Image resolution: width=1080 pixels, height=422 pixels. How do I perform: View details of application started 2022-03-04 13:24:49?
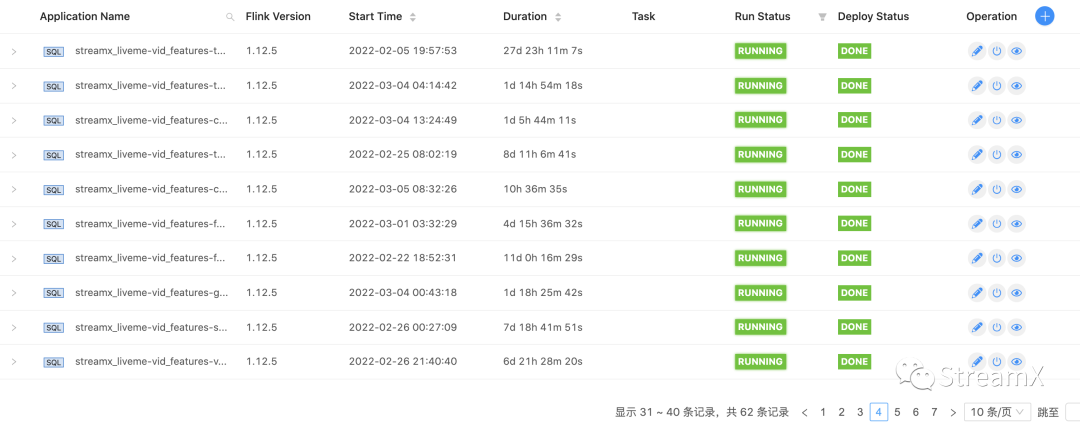pyautogui.click(x=1016, y=120)
